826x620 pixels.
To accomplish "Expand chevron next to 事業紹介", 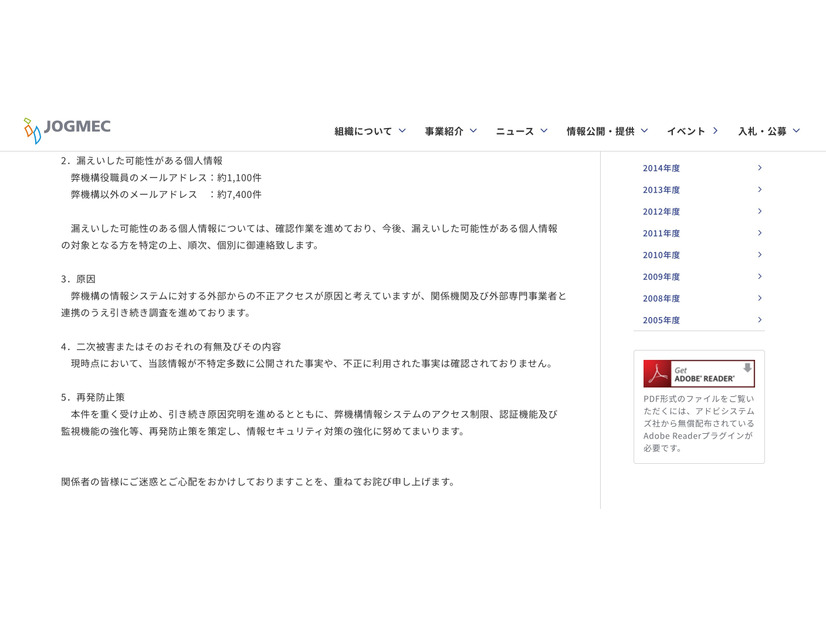I will tap(473, 131).
